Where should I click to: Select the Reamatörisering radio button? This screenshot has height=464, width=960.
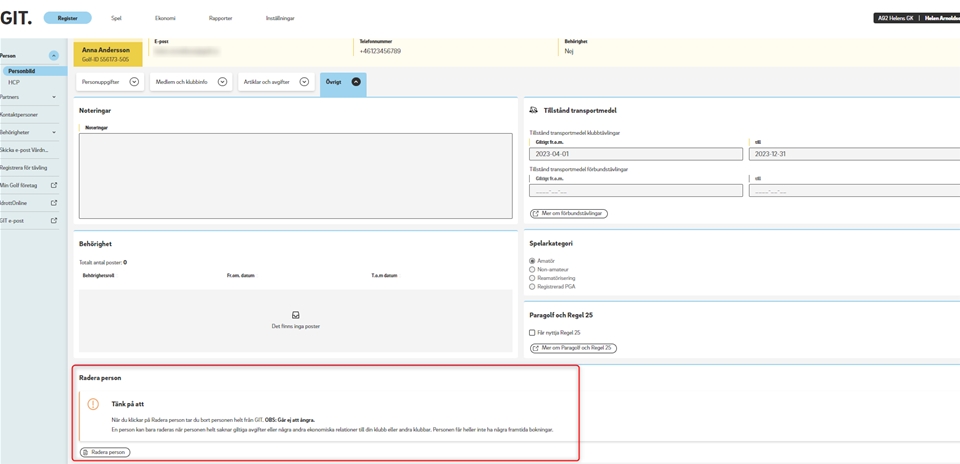pyautogui.click(x=532, y=278)
